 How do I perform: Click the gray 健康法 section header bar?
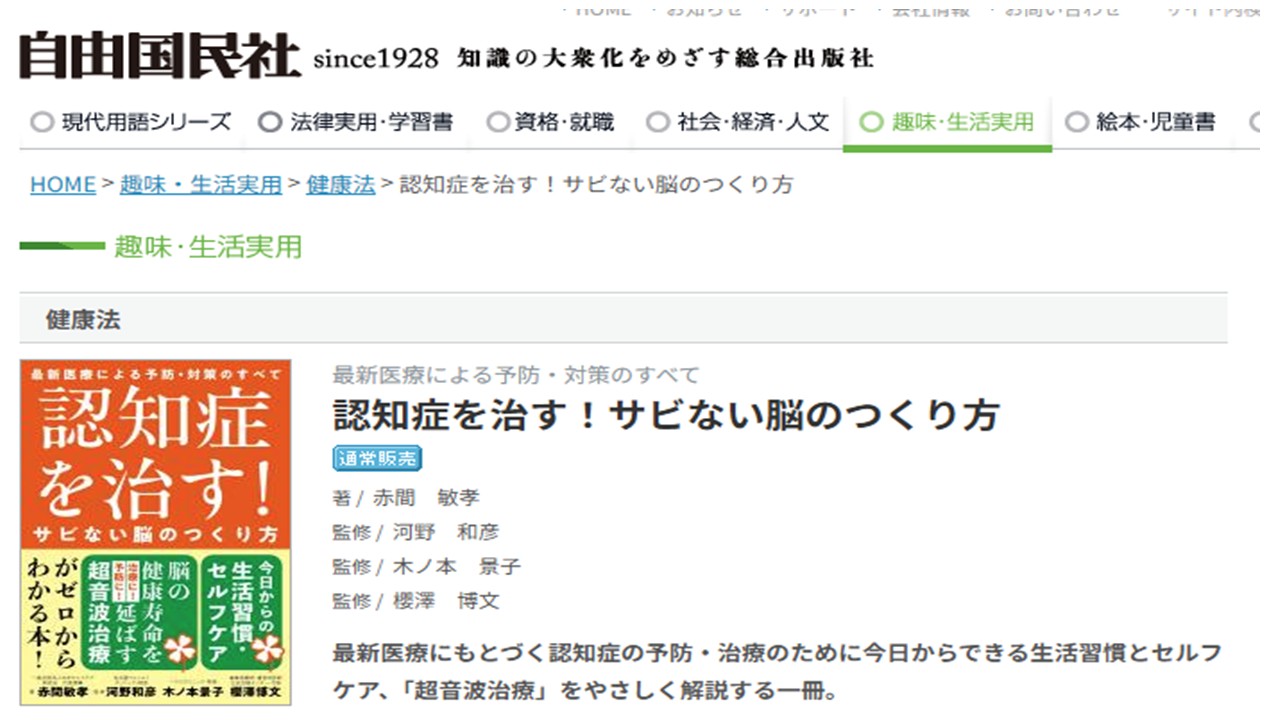click(x=623, y=320)
